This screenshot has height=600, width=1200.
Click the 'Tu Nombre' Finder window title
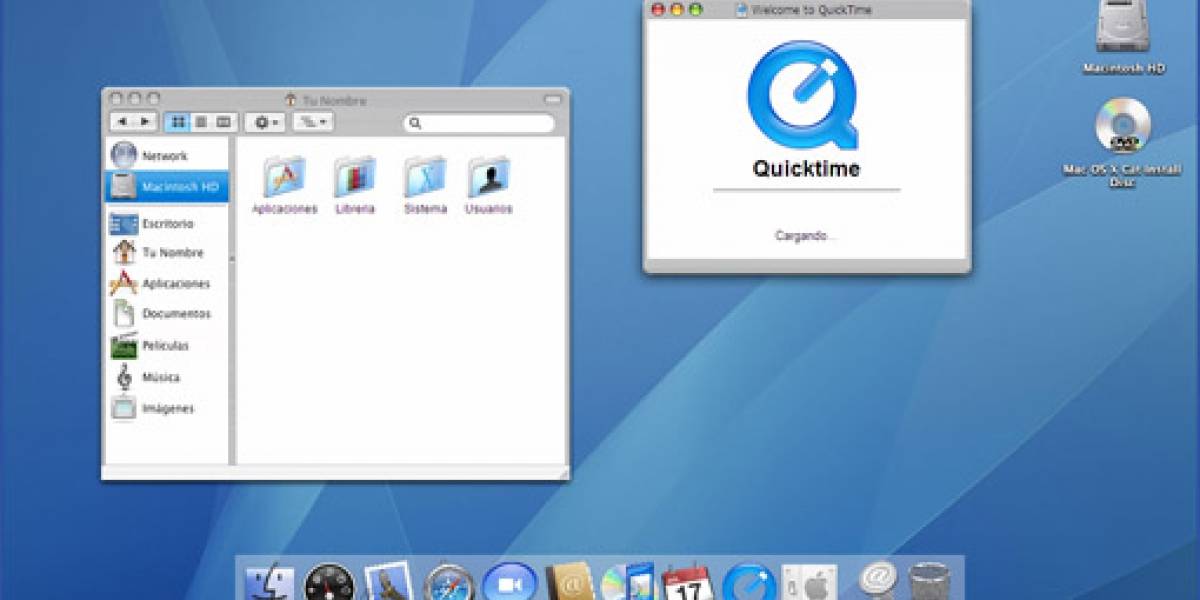tap(334, 100)
